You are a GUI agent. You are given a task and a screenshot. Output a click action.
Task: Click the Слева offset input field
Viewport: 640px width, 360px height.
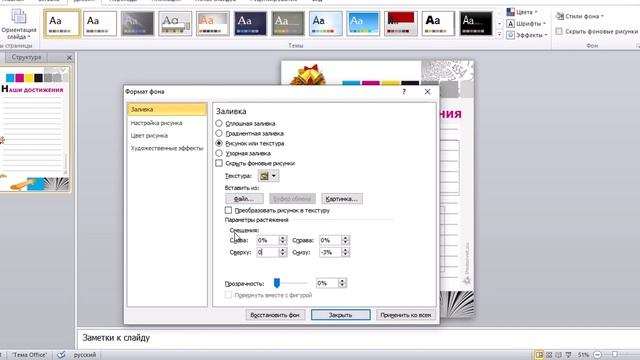tap(267, 240)
